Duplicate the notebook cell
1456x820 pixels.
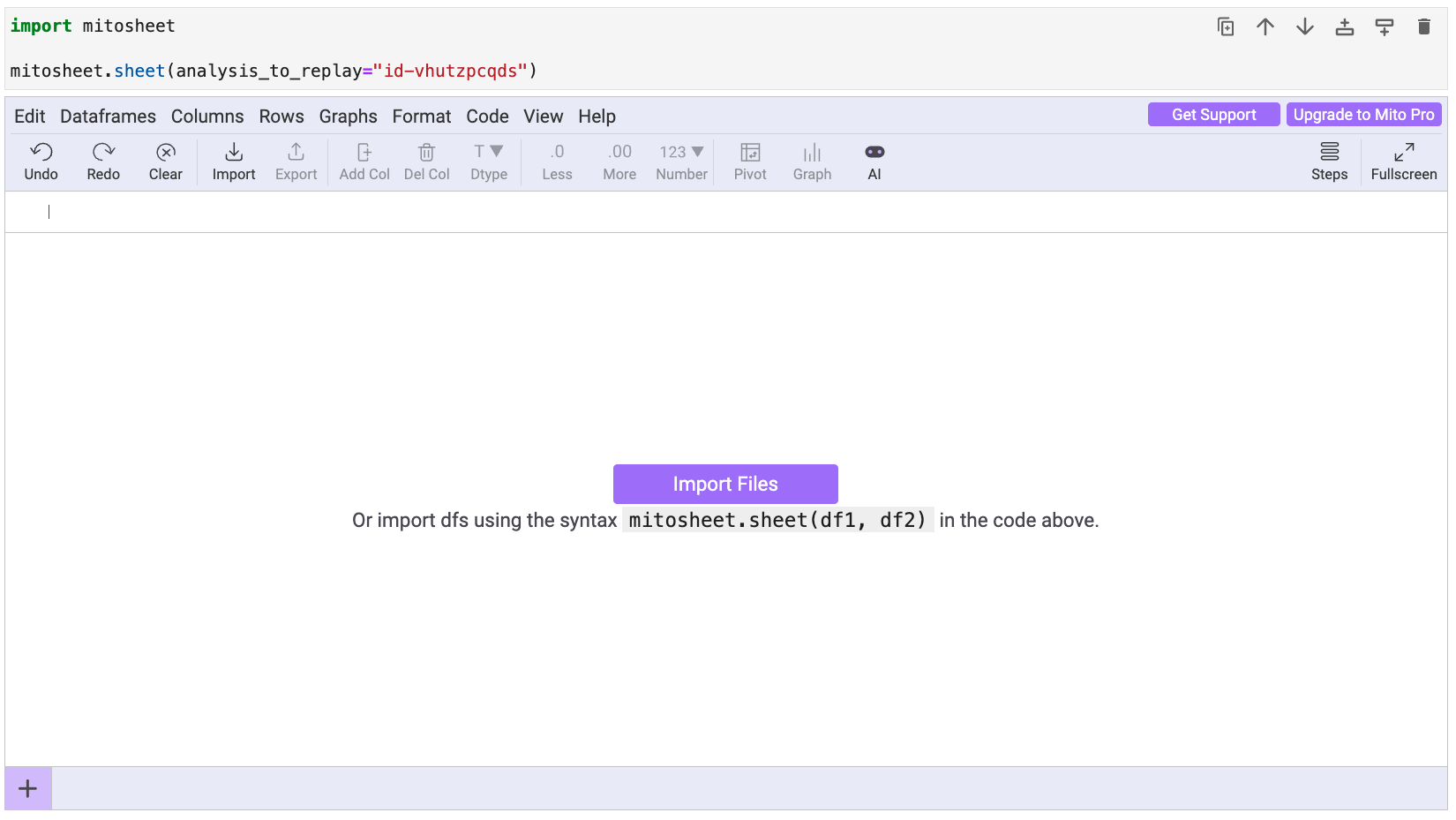(x=1226, y=27)
